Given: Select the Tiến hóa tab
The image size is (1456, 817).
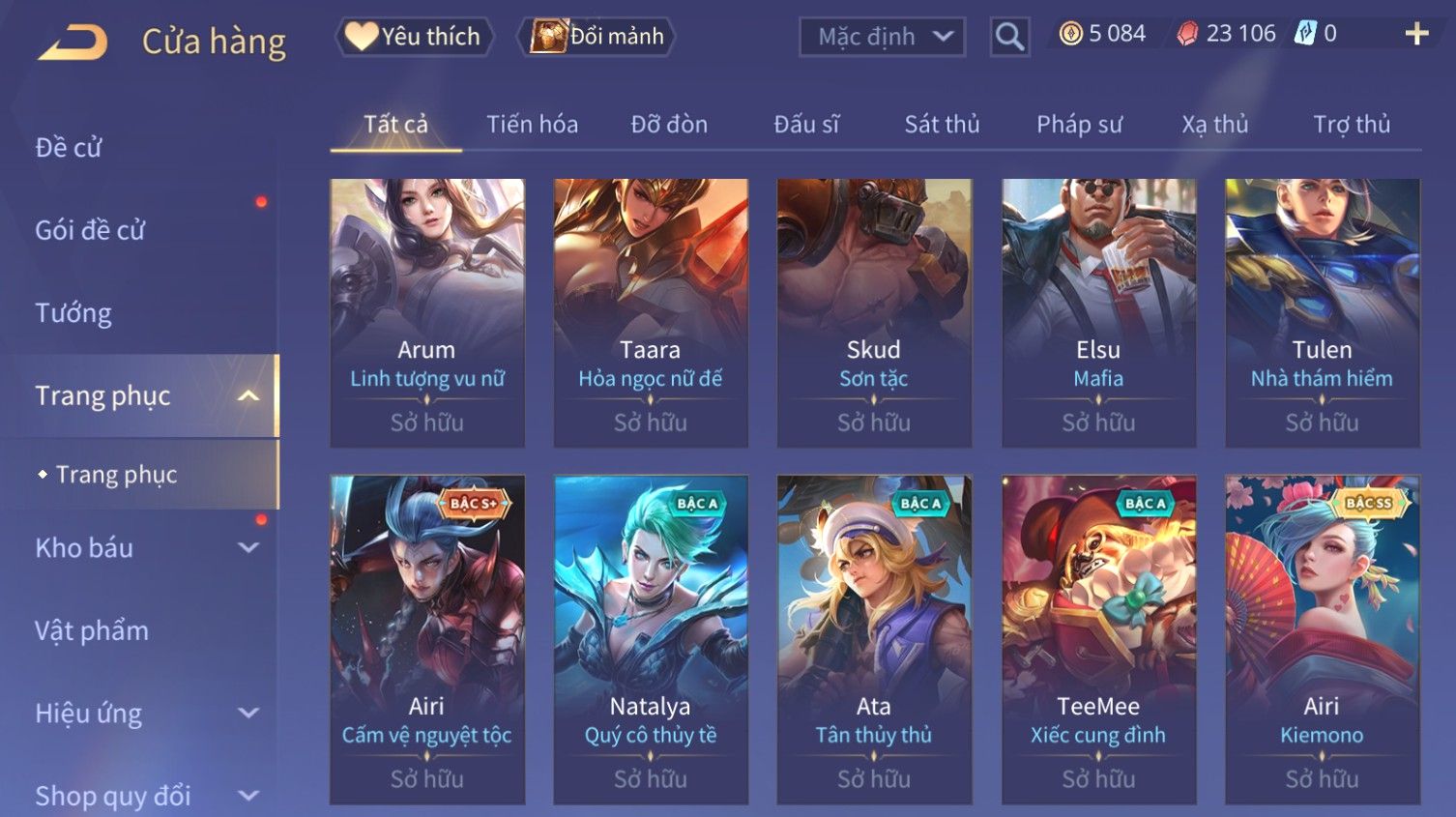Looking at the screenshot, I should [x=532, y=124].
